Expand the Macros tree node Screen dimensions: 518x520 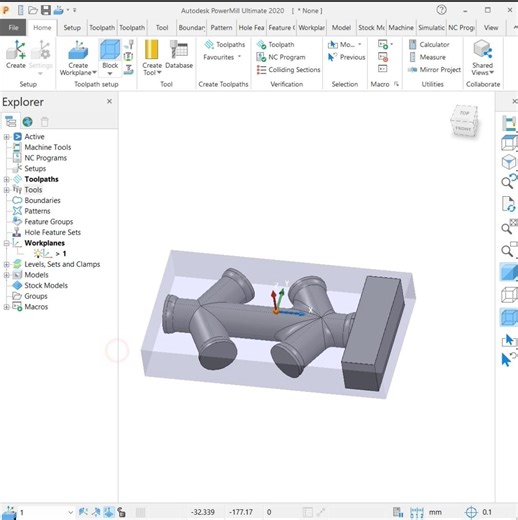click(6, 307)
